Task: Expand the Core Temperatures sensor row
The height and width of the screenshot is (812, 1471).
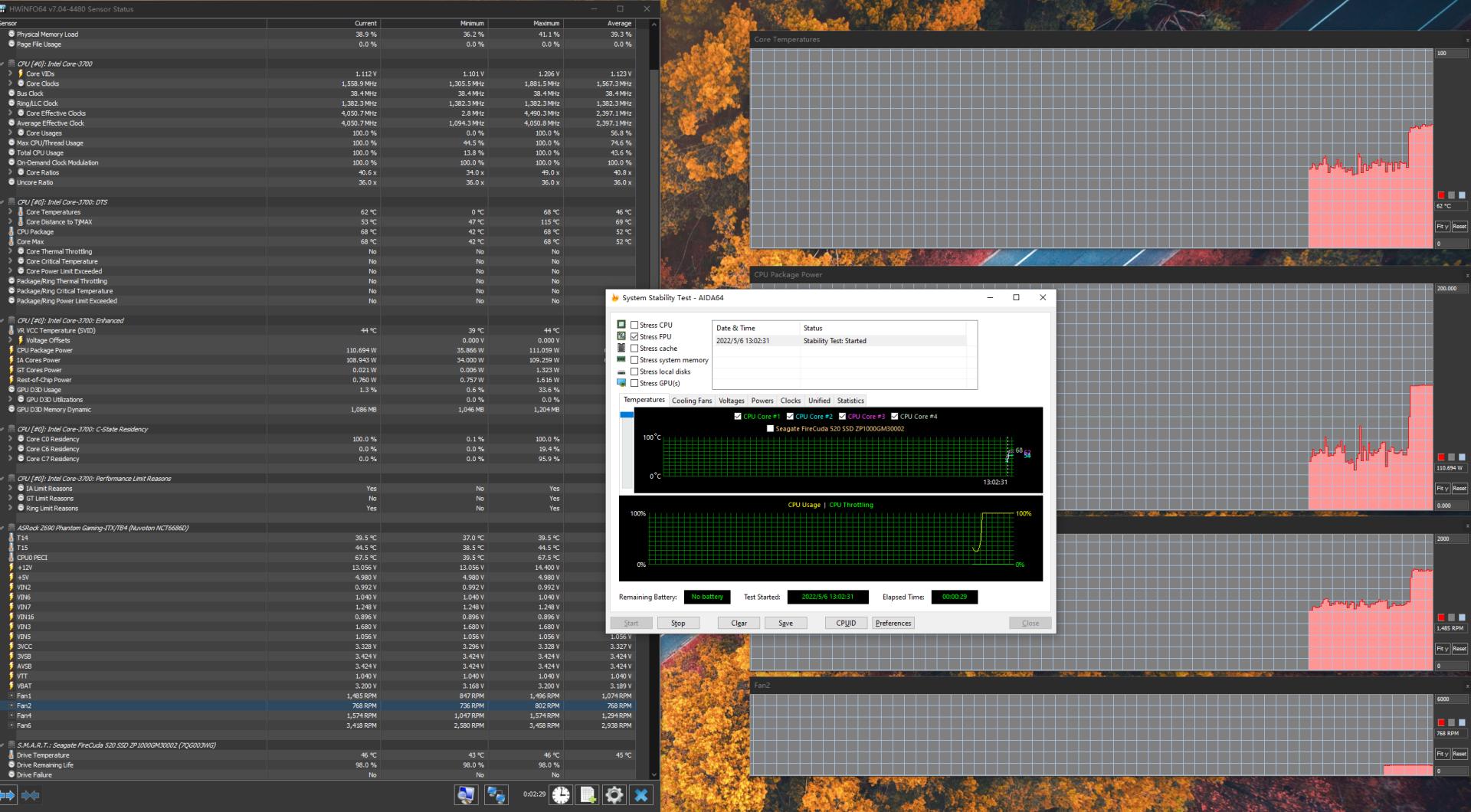Action: 11,212
